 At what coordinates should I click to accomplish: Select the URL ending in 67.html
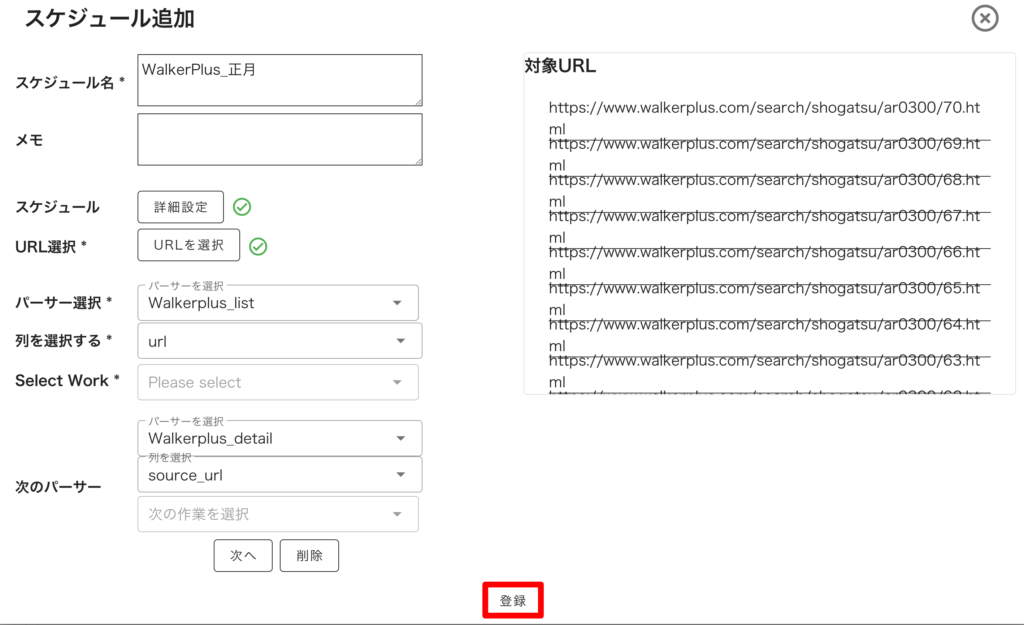(x=765, y=223)
